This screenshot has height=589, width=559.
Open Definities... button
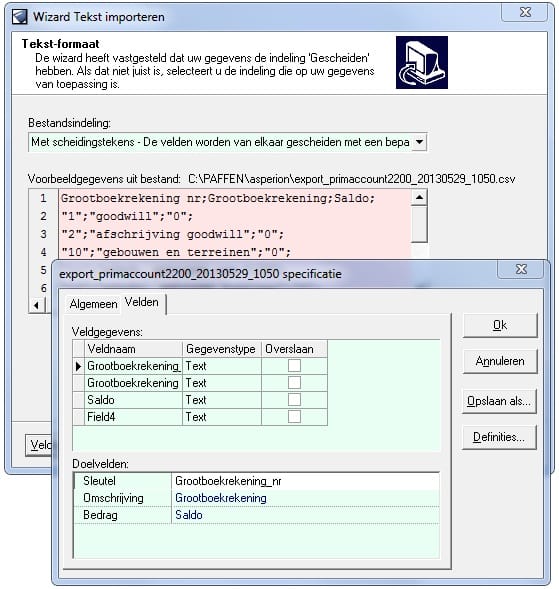tap(499, 437)
